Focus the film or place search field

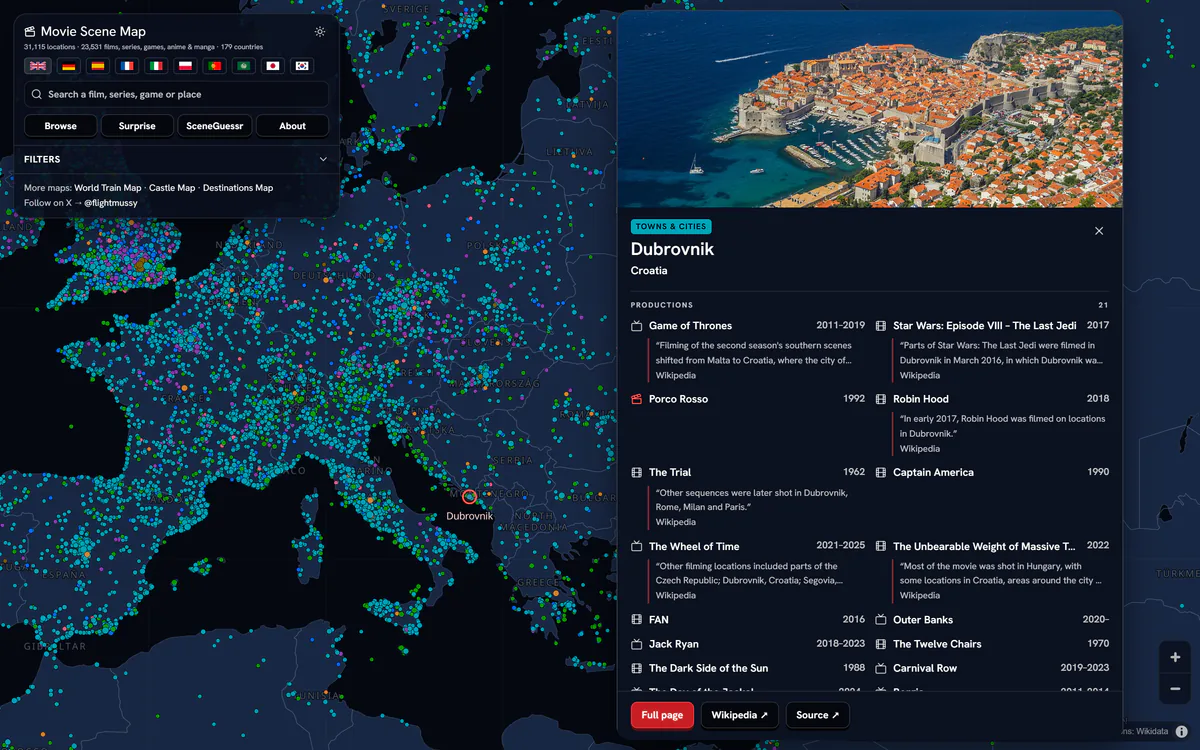pos(176,94)
